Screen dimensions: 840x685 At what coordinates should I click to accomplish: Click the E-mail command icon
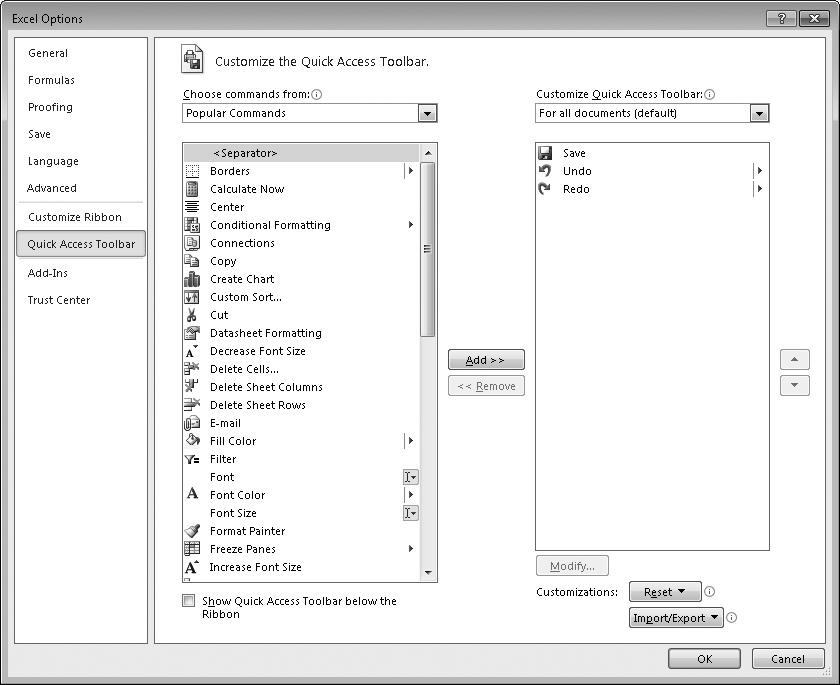pos(192,423)
